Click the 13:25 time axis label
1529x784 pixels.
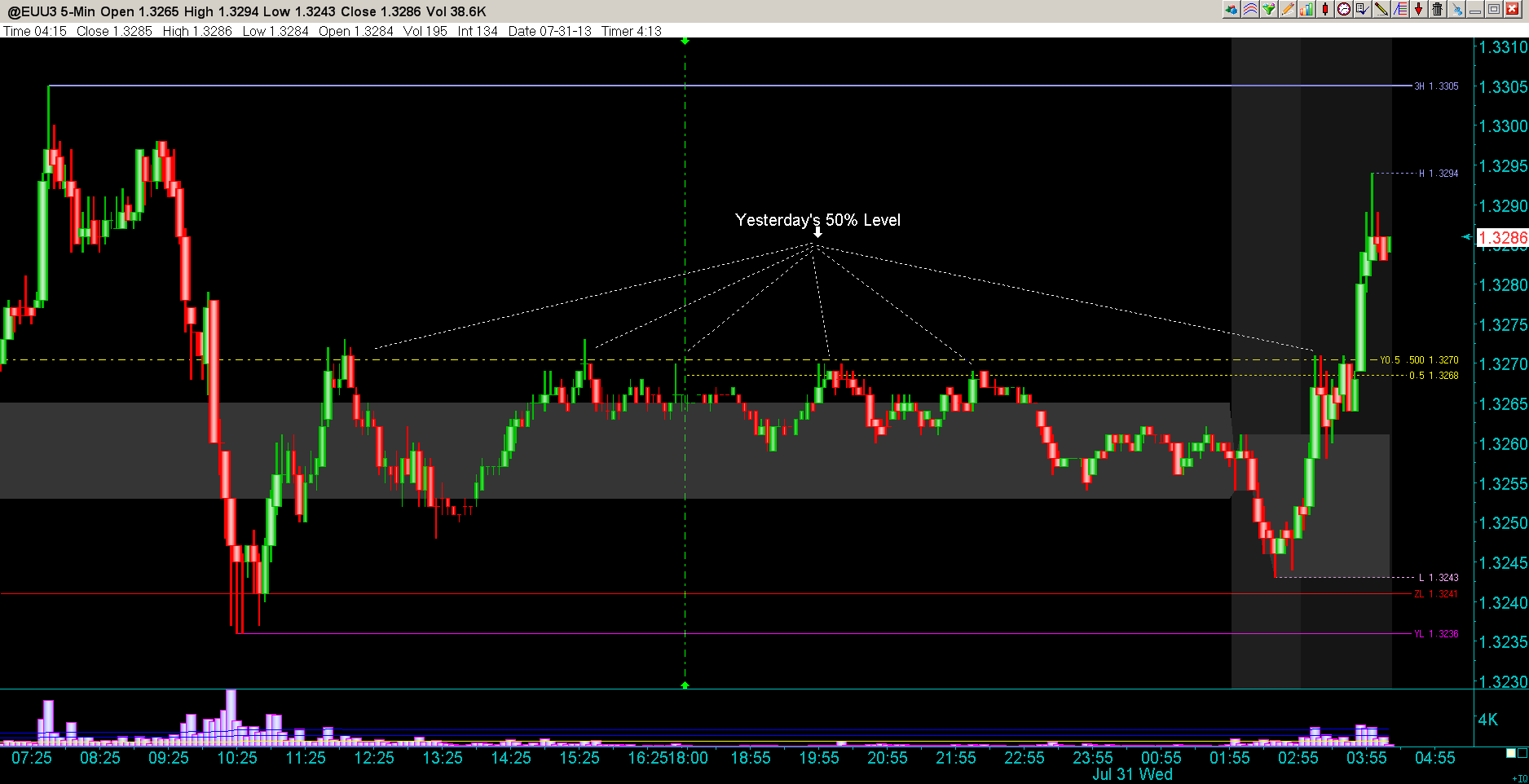443,758
